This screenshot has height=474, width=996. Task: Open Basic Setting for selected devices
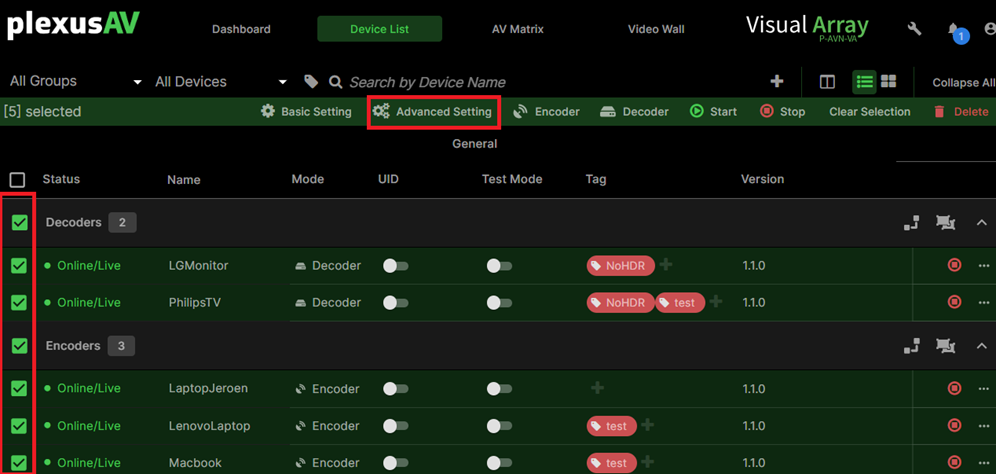[306, 112]
